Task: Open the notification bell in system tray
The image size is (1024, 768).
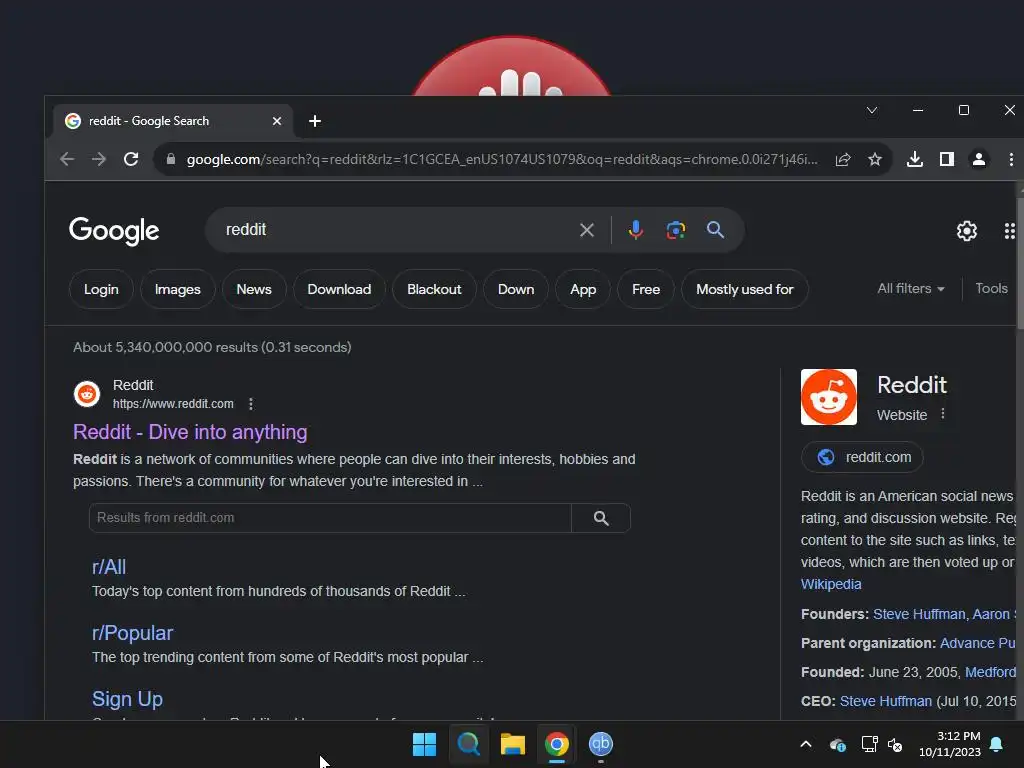Action: coord(997,744)
